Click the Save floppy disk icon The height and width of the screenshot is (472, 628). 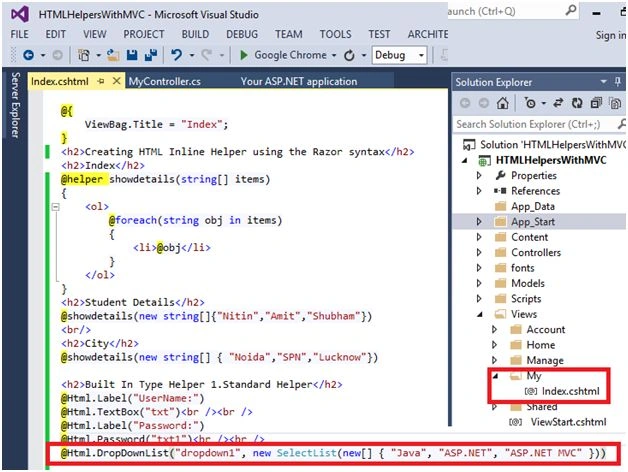pyautogui.click(x=132, y=55)
